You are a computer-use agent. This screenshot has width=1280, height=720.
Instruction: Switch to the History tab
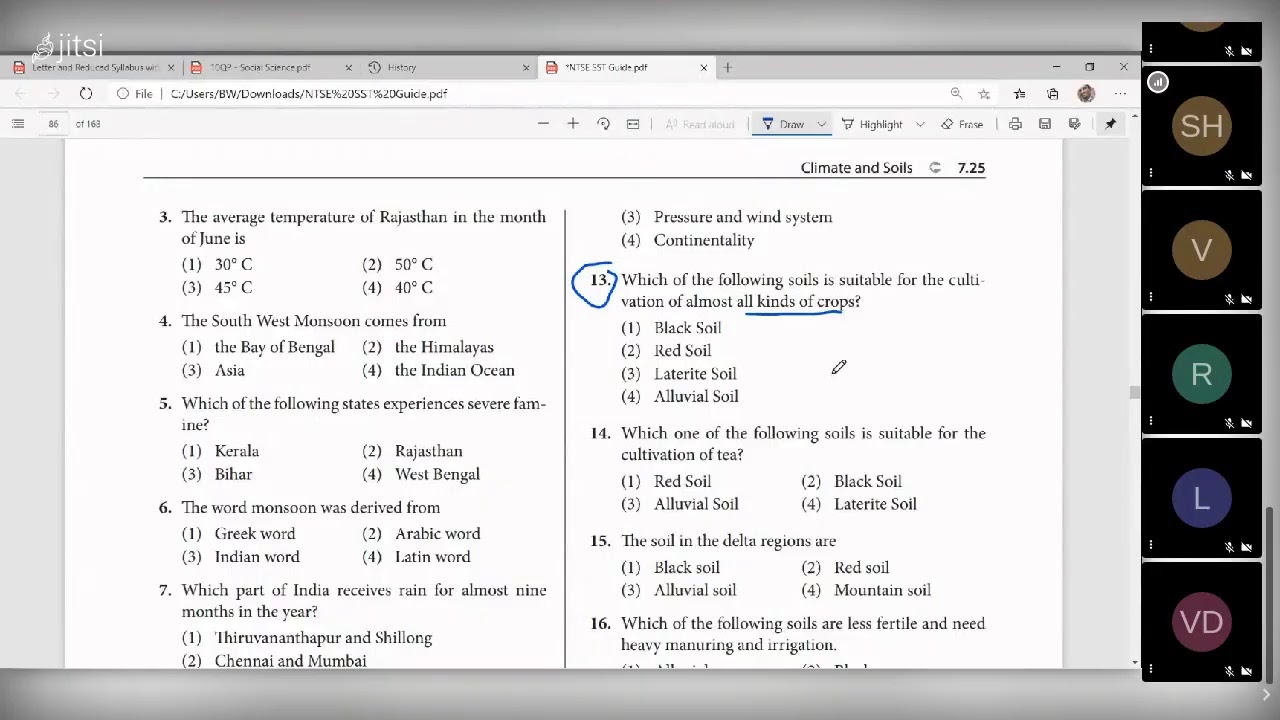click(448, 68)
